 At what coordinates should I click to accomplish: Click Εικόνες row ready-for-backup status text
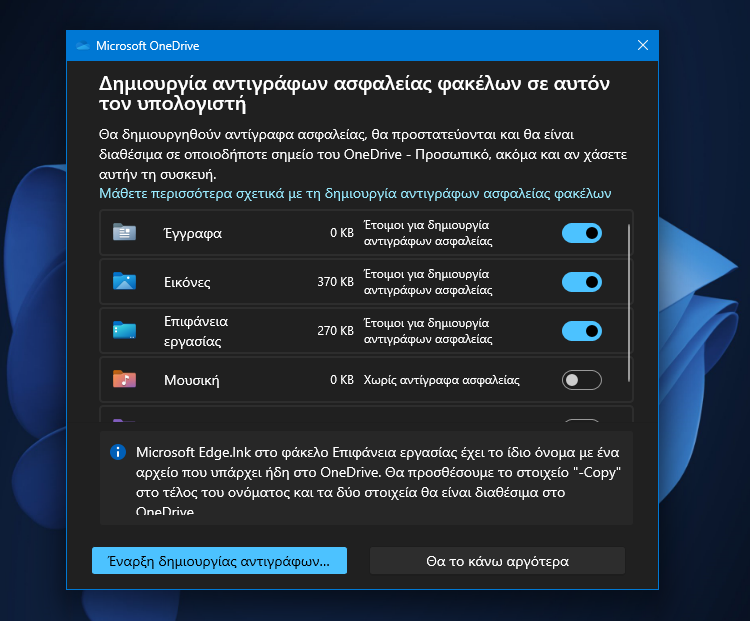tap(428, 282)
